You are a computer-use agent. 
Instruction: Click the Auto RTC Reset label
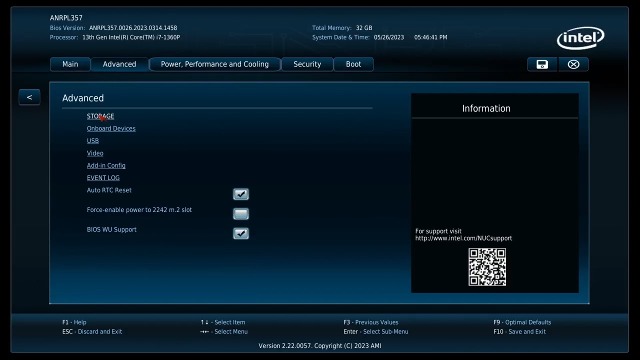pyautogui.click(x=109, y=190)
